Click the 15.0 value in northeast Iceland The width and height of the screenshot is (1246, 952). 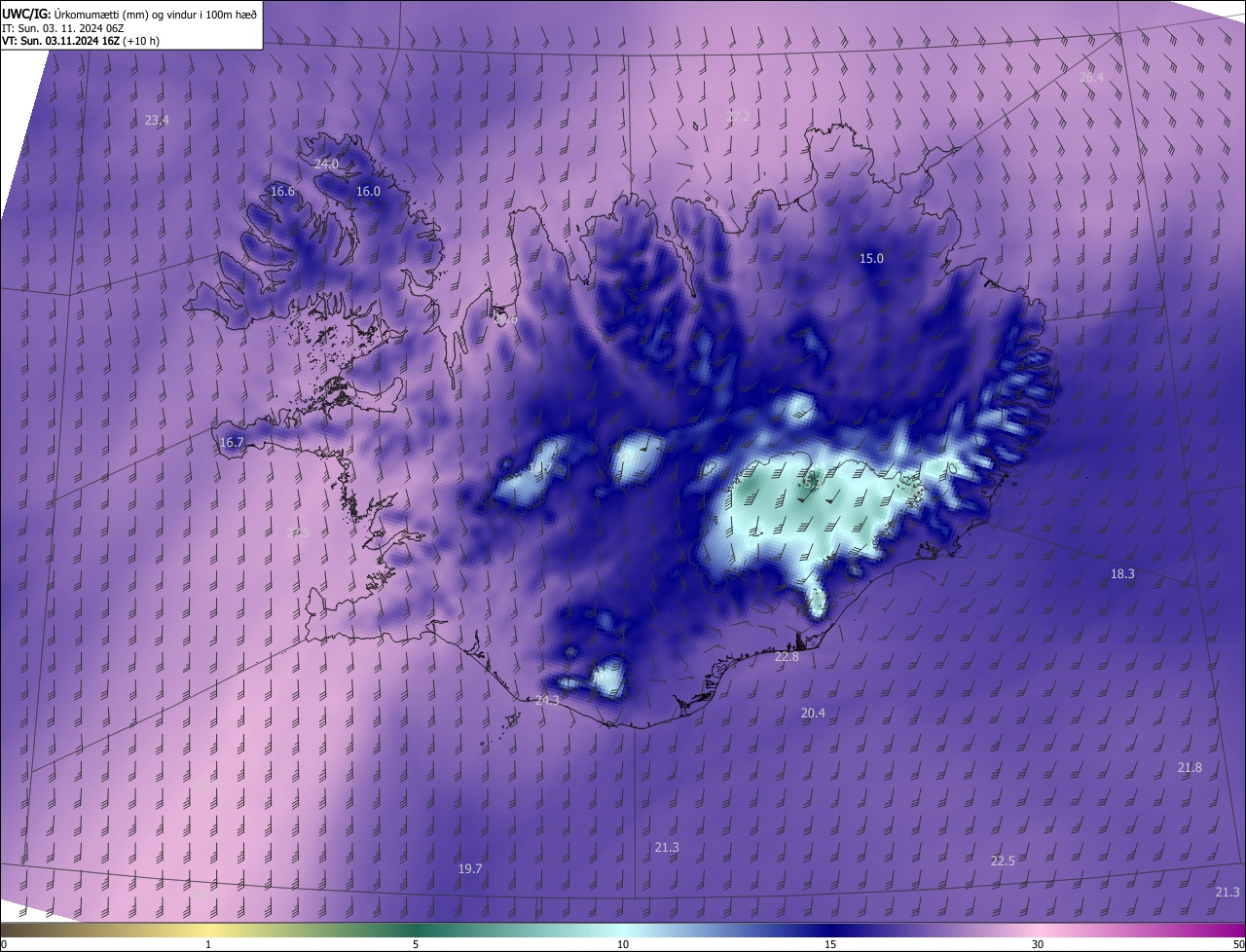(x=871, y=259)
